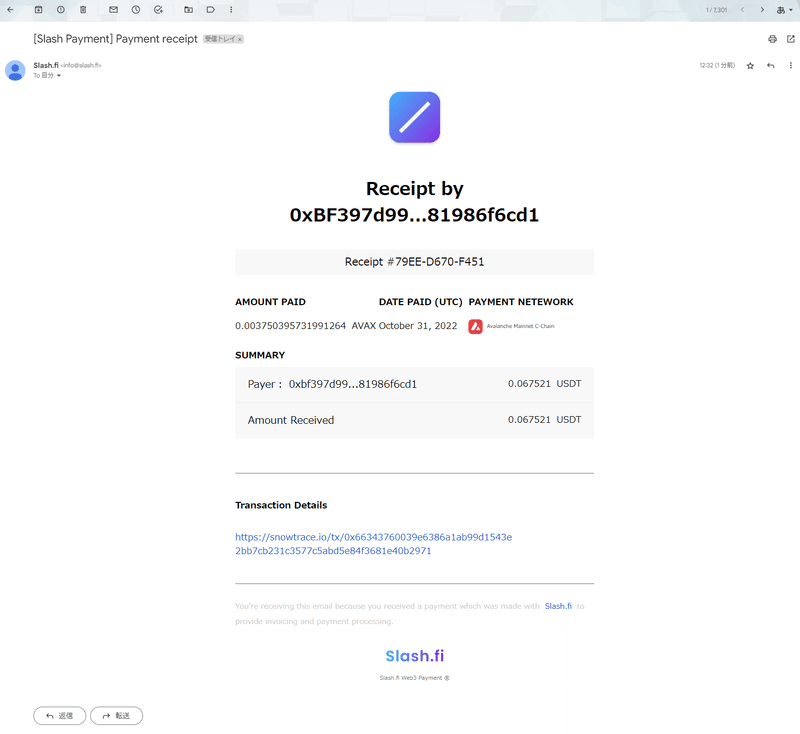Click the Slash logo image
This screenshot has width=800, height=734.
click(x=414, y=117)
